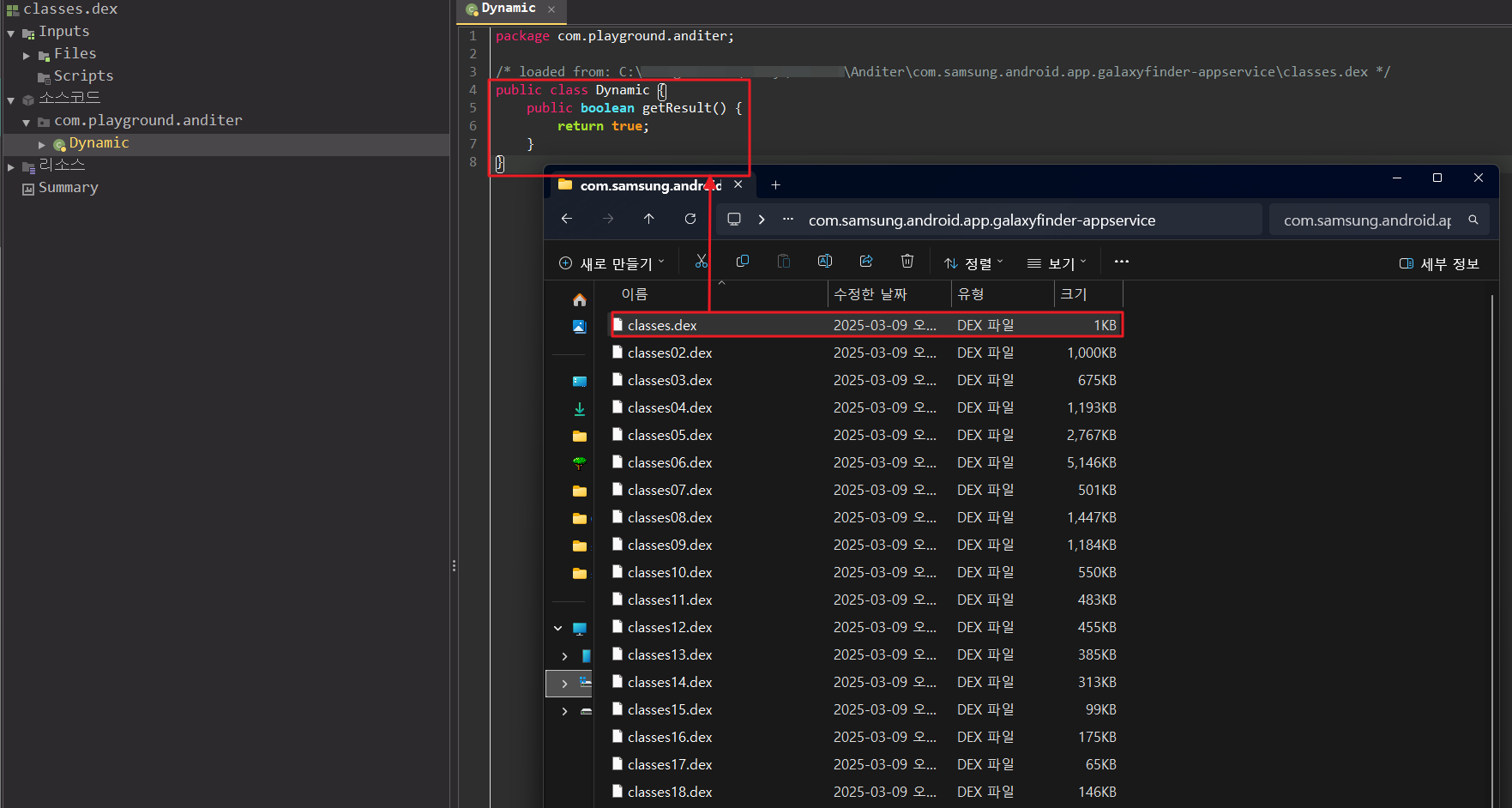Close the Dynamic editor tab
This screenshot has width=1512, height=808.
pyautogui.click(x=551, y=9)
